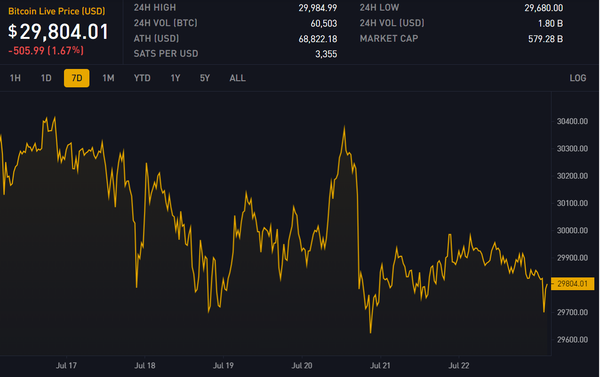Screen dimensions: 600x377
Task: Click the 30300.00 axis label
Action: pyautogui.click(x=572, y=149)
